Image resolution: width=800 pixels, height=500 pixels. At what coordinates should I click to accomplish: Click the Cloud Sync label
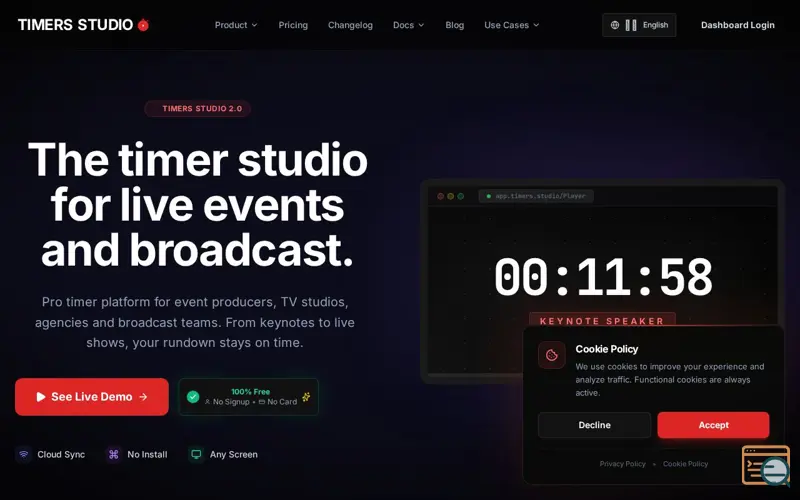pos(61,454)
